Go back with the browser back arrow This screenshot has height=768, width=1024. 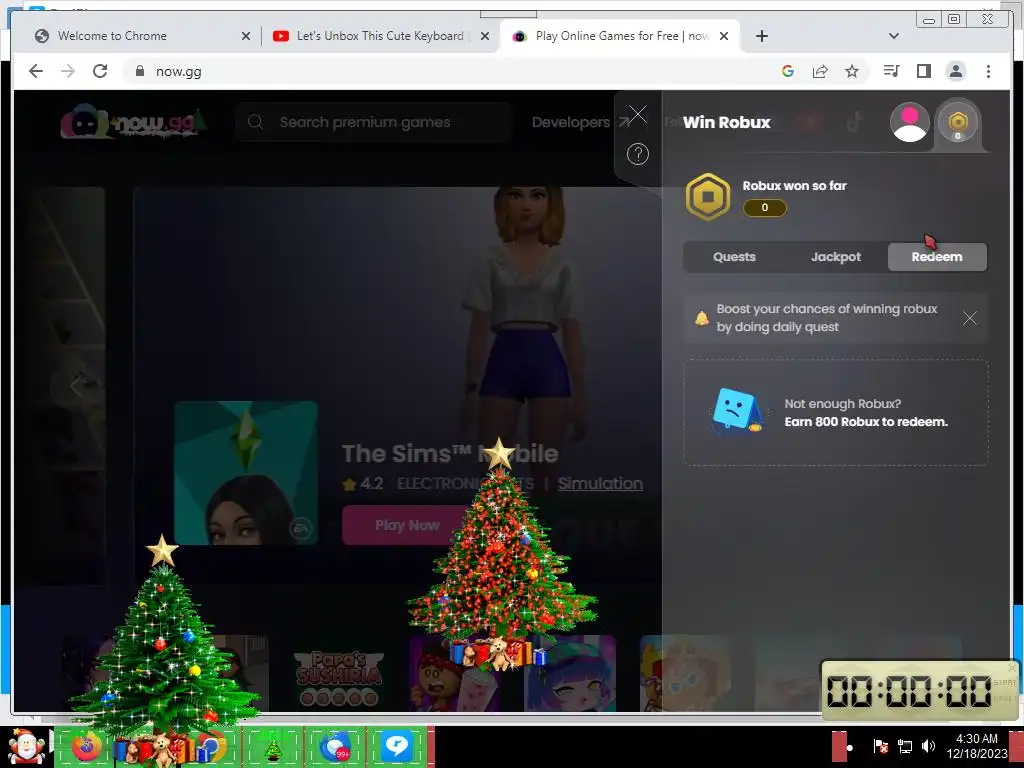pos(36,71)
